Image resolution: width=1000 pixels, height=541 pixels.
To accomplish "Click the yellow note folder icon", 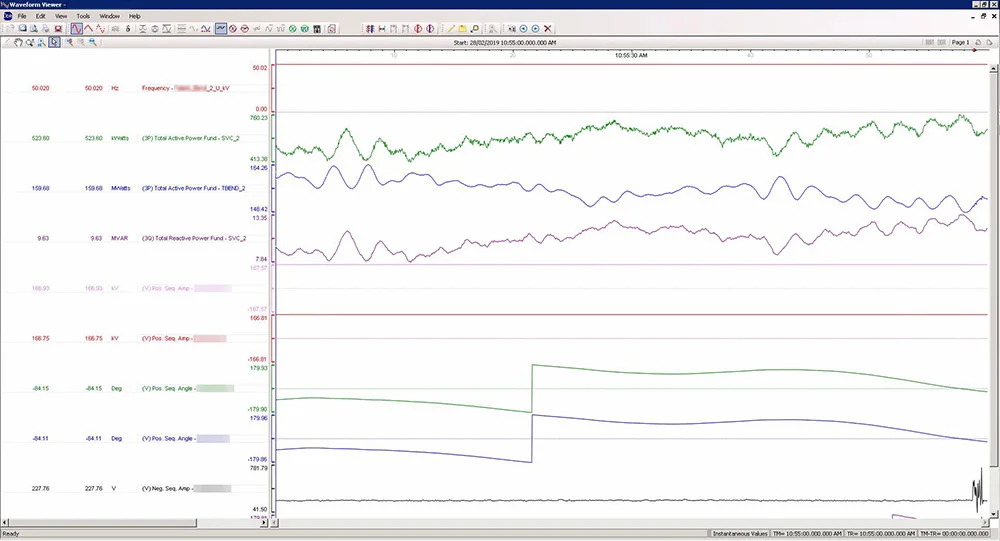I will (462, 29).
